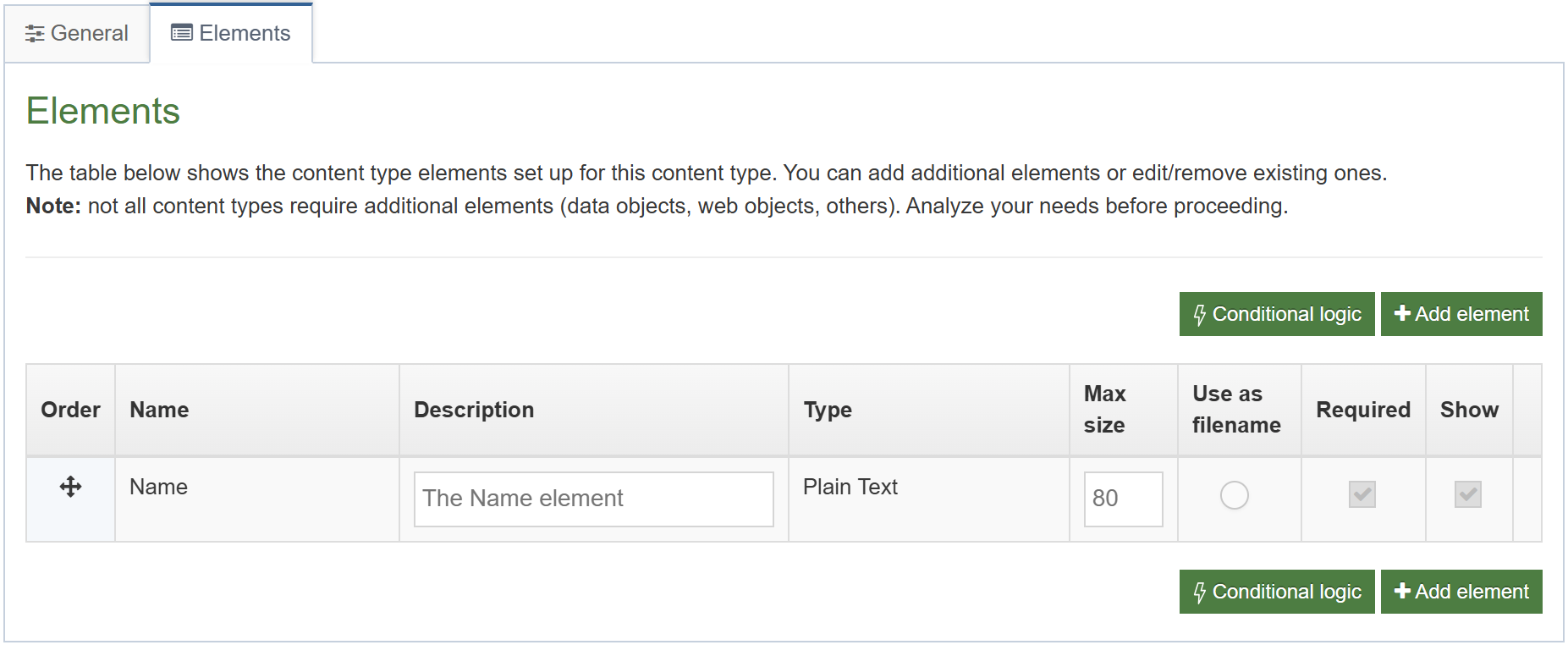Click the sliders icon on the General tab
This screenshot has width=1568, height=645.
(x=35, y=33)
